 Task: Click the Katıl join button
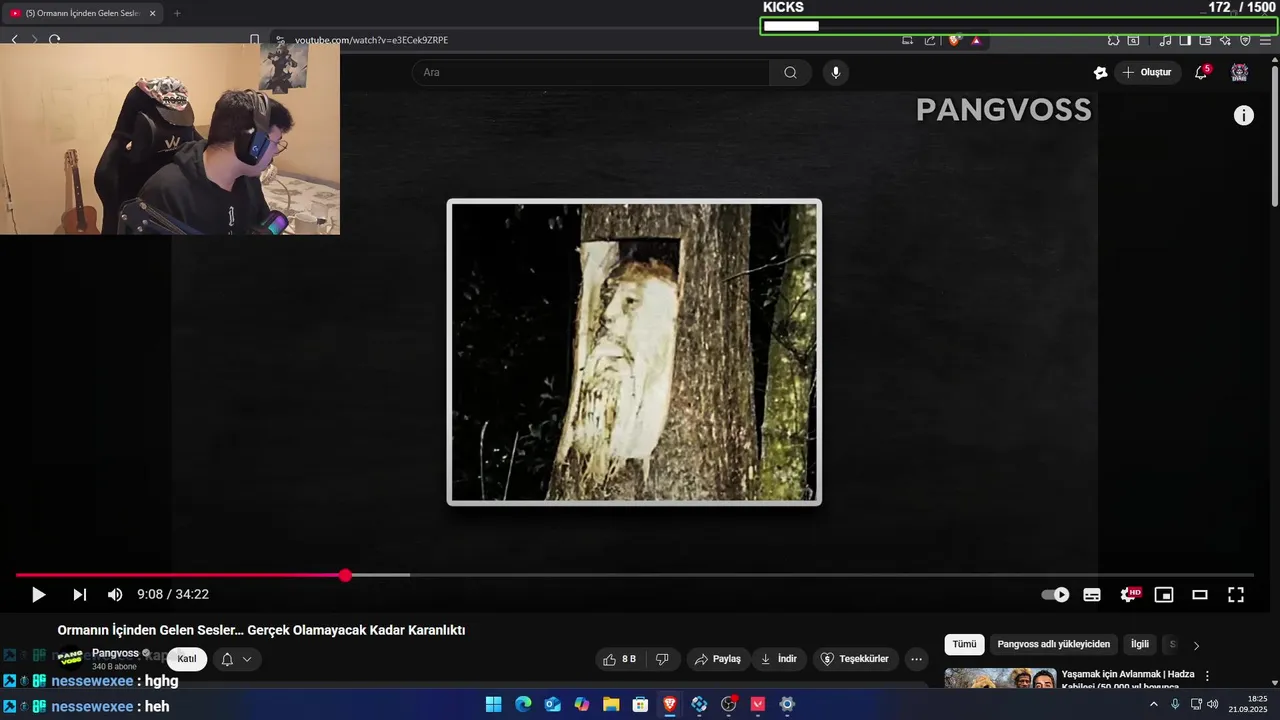(187, 659)
